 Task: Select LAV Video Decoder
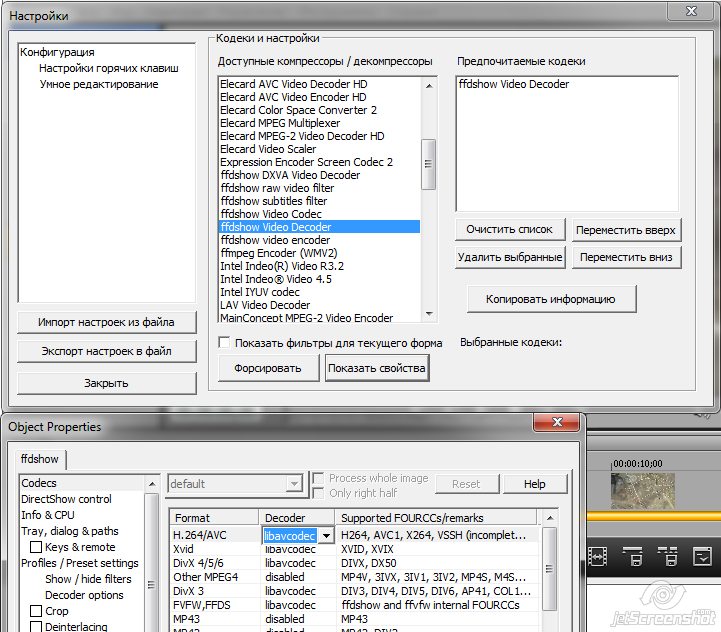[265, 305]
